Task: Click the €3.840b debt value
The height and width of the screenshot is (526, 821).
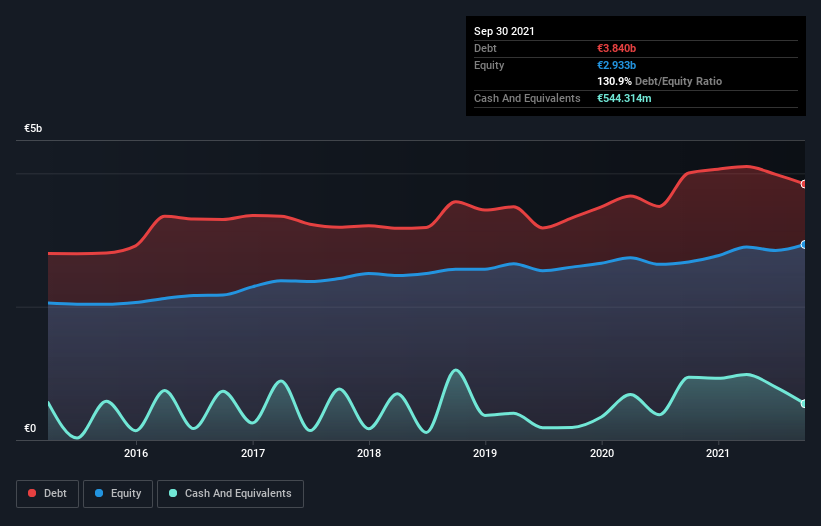Action: (x=616, y=48)
